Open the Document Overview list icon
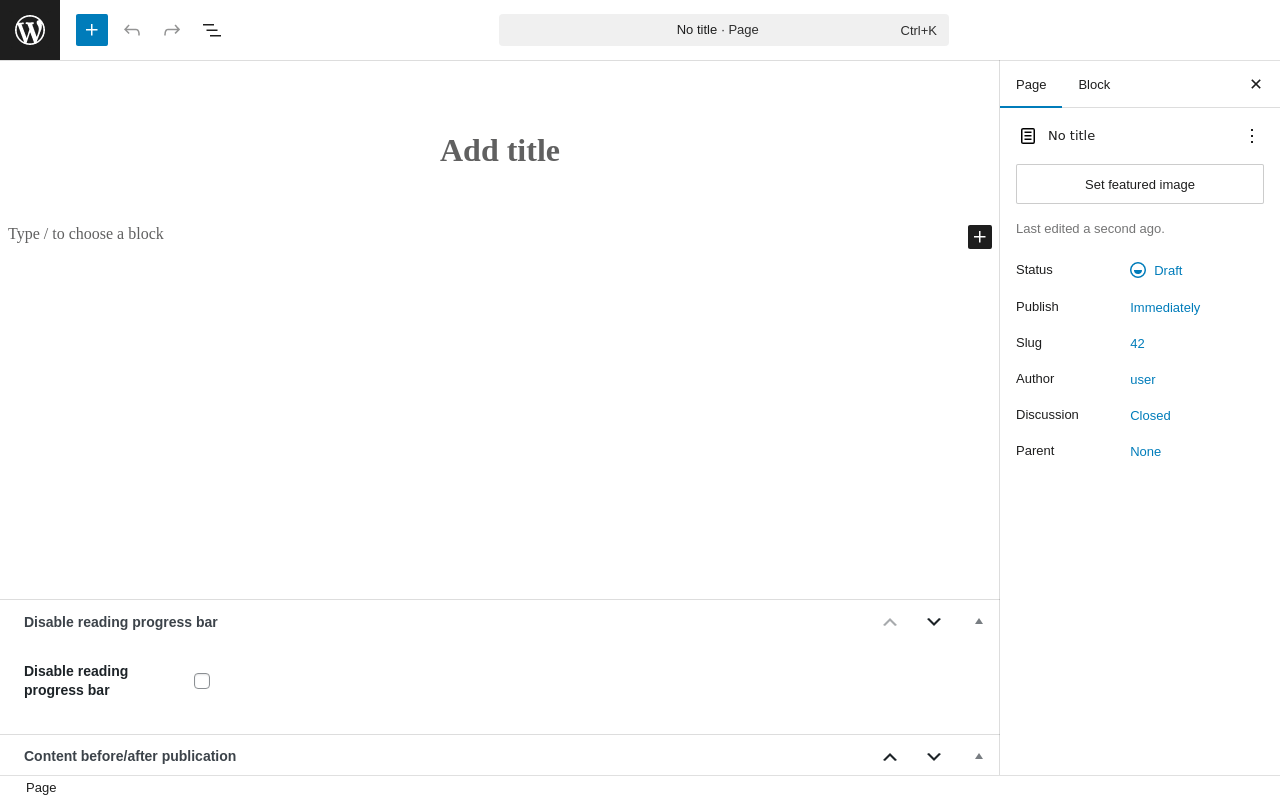 point(212,30)
